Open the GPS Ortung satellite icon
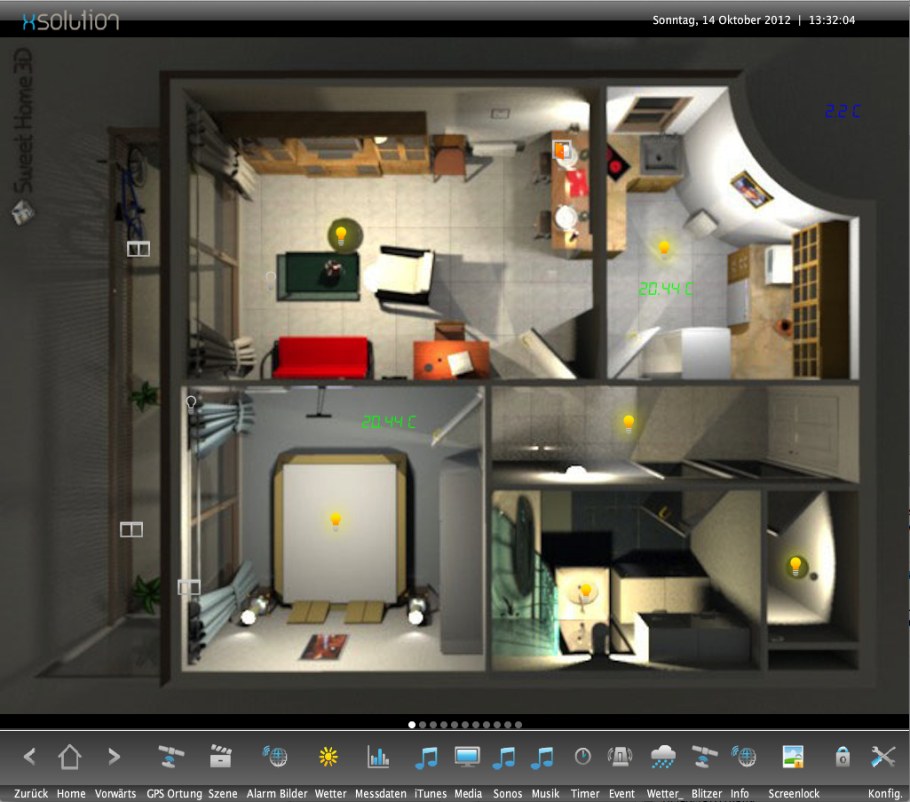Image resolution: width=910 pixels, height=802 pixels. pos(172,757)
